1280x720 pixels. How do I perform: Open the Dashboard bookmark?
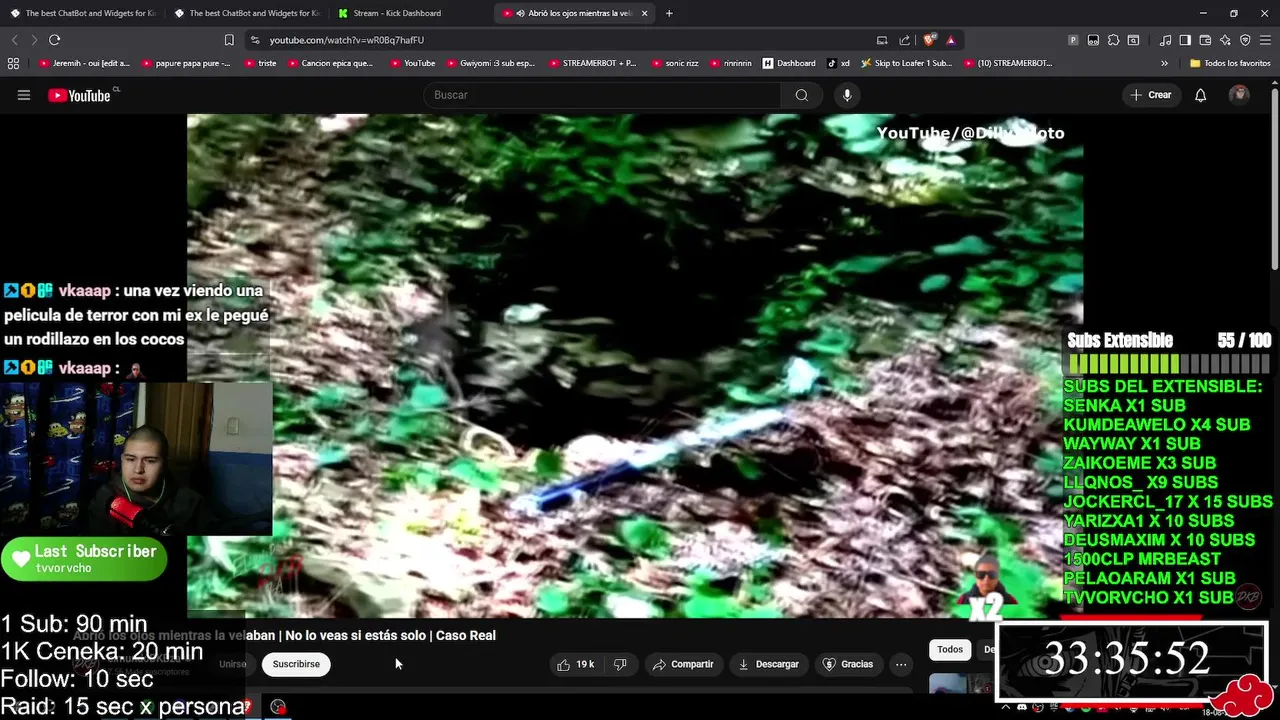click(x=789, y=63)
